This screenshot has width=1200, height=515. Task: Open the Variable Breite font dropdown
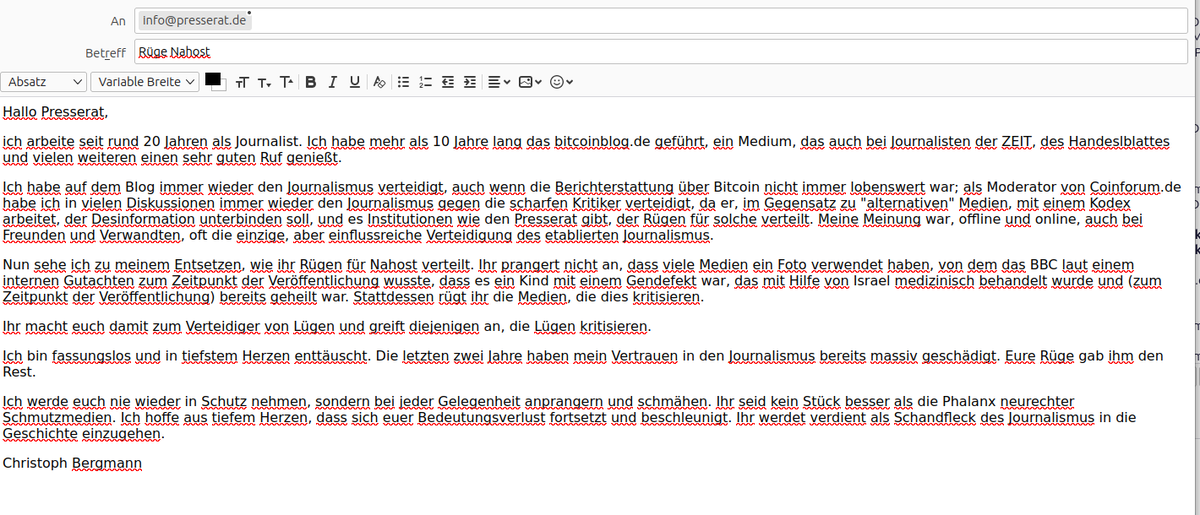click(146, 82)
